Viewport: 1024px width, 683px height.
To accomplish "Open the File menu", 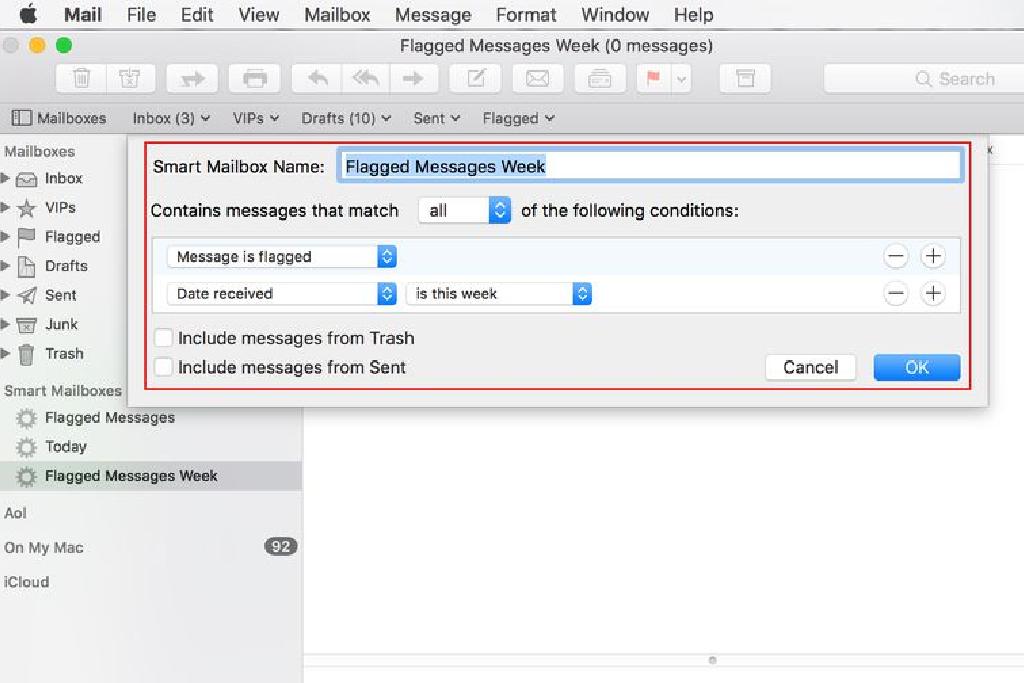I will click(x=141, y=14).
